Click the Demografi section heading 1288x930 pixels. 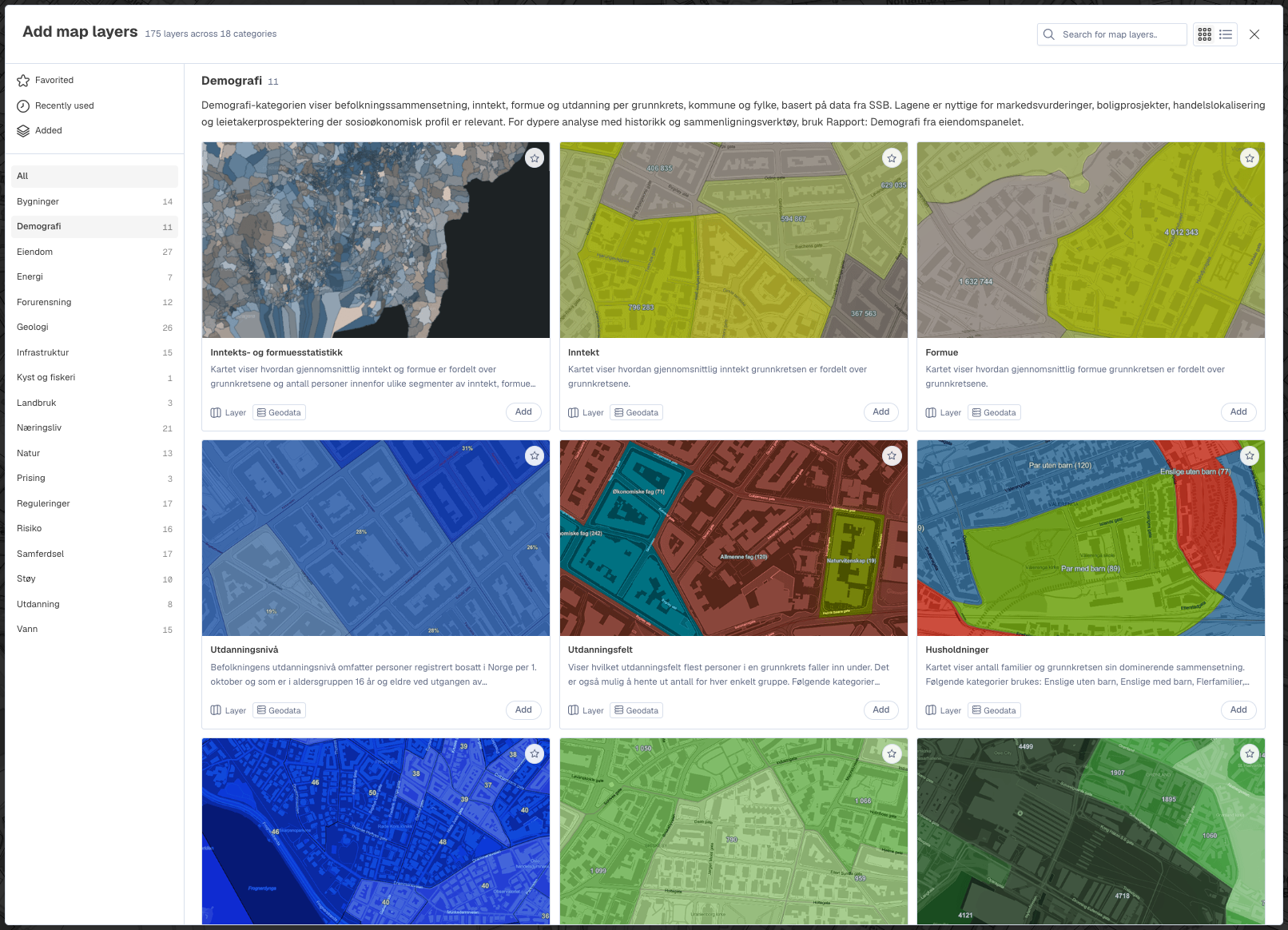coord(232,81)
